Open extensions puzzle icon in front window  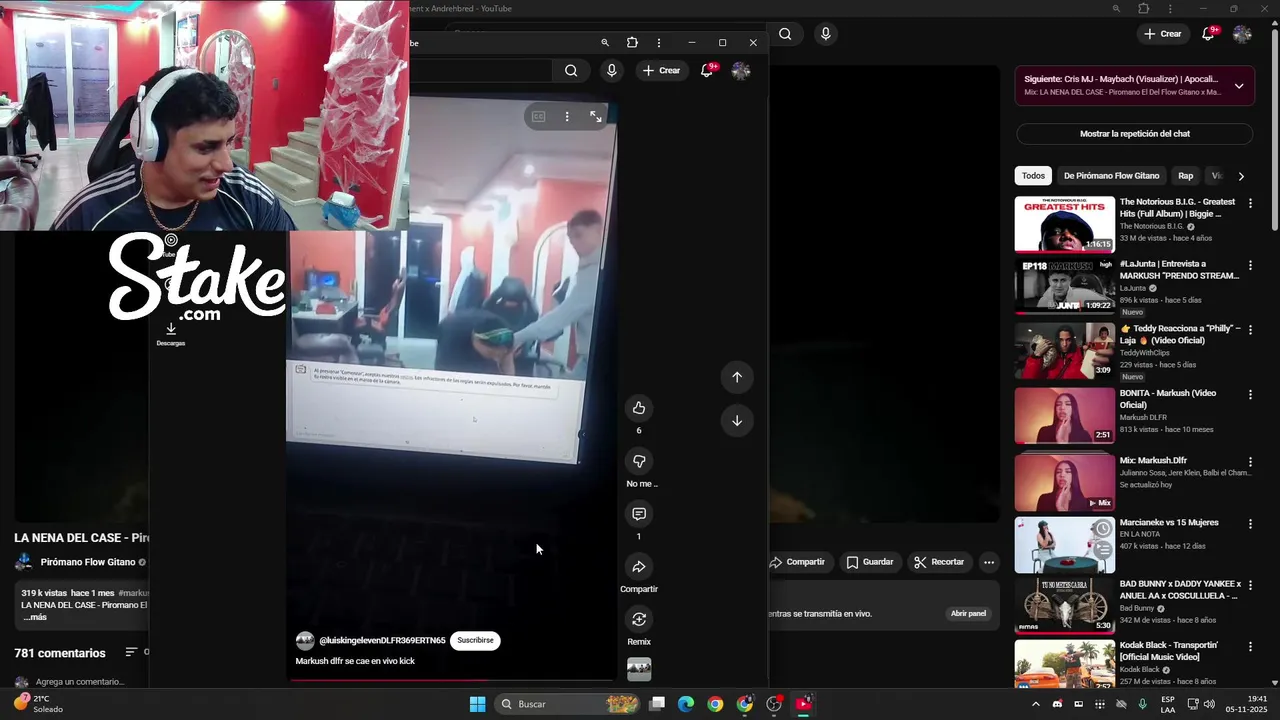tap(632, 43)
